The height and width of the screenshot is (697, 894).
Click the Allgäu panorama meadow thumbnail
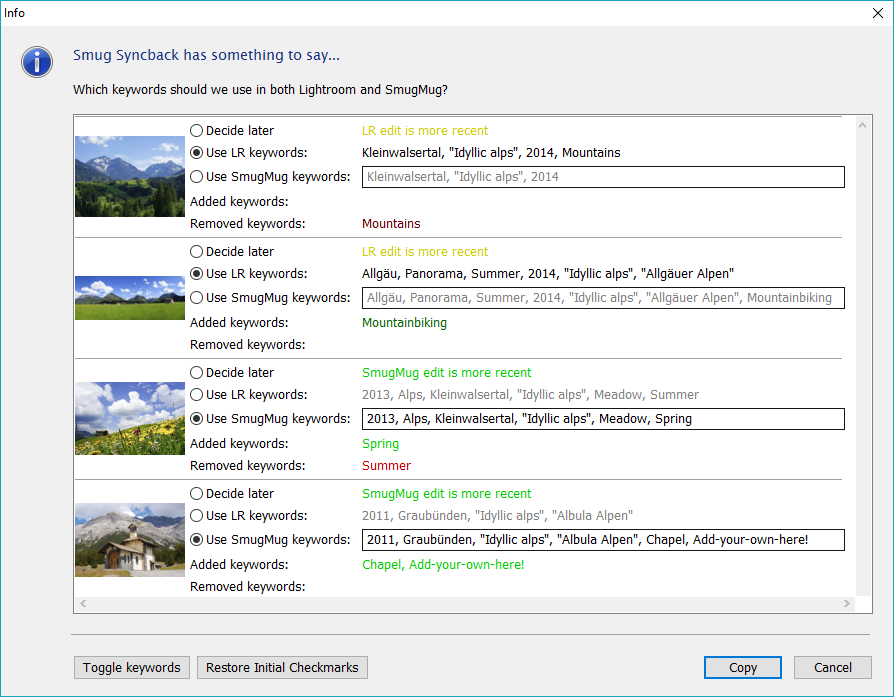pyautogui.click(x=130, y=298)
